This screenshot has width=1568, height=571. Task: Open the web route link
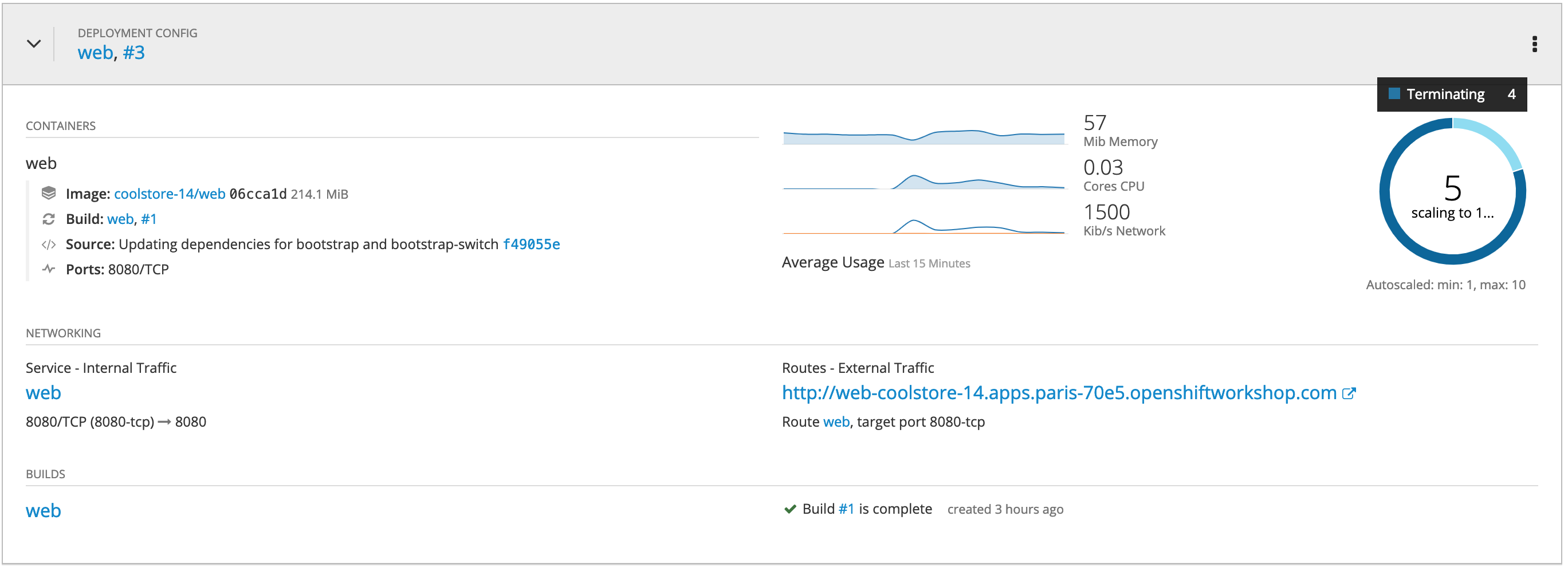(836, 423)
